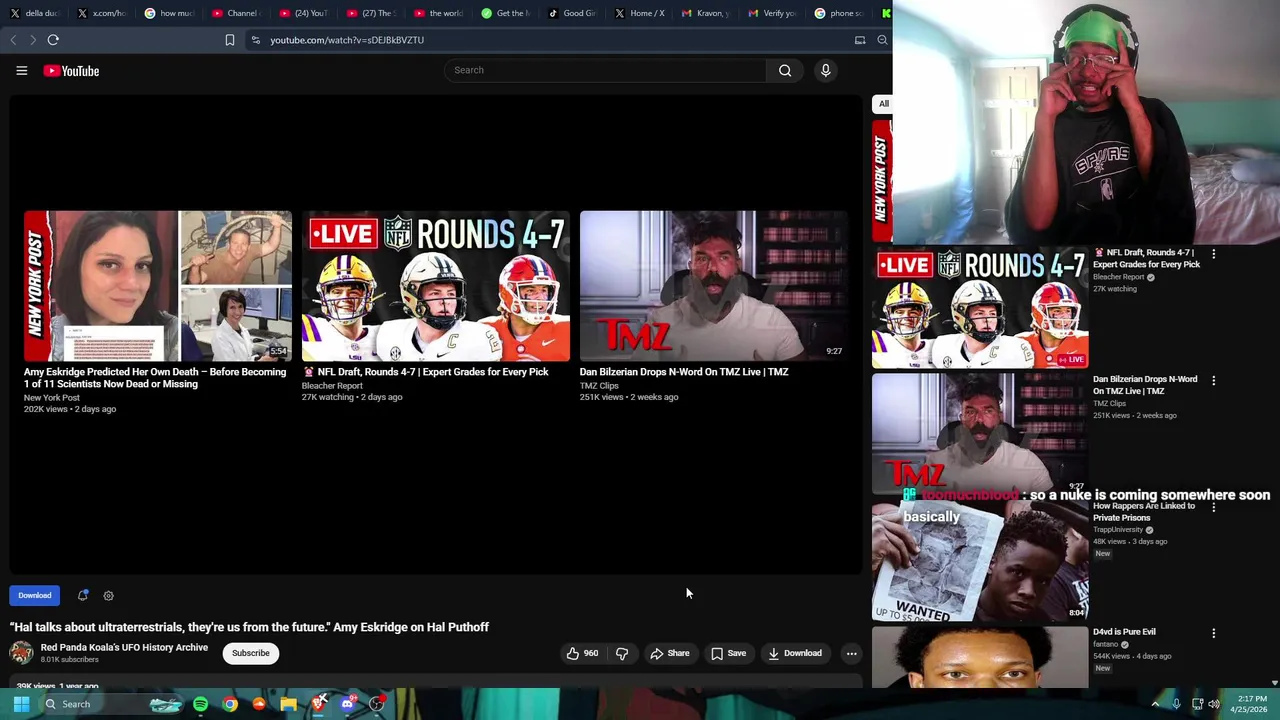
Task: Switch to the 'Kravon' Gmail tab
Action: coord(707,13)
